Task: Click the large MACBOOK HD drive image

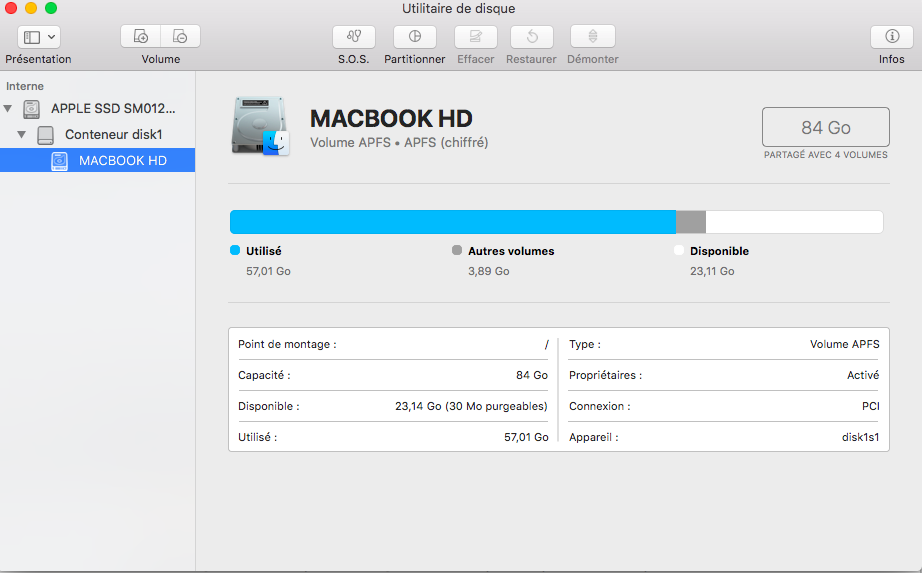Action: (260, 126)
